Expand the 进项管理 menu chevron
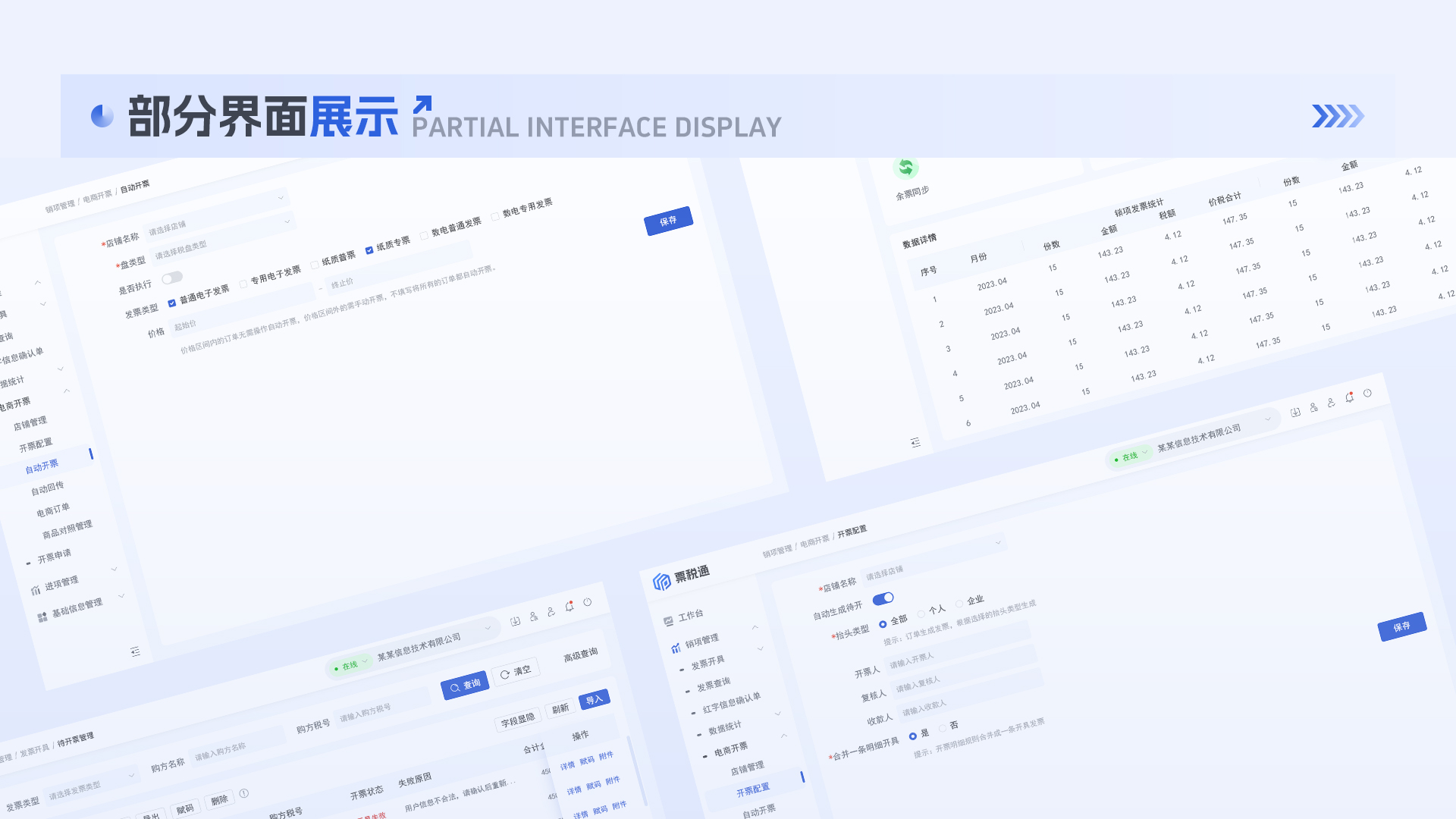 pos(115,569)
